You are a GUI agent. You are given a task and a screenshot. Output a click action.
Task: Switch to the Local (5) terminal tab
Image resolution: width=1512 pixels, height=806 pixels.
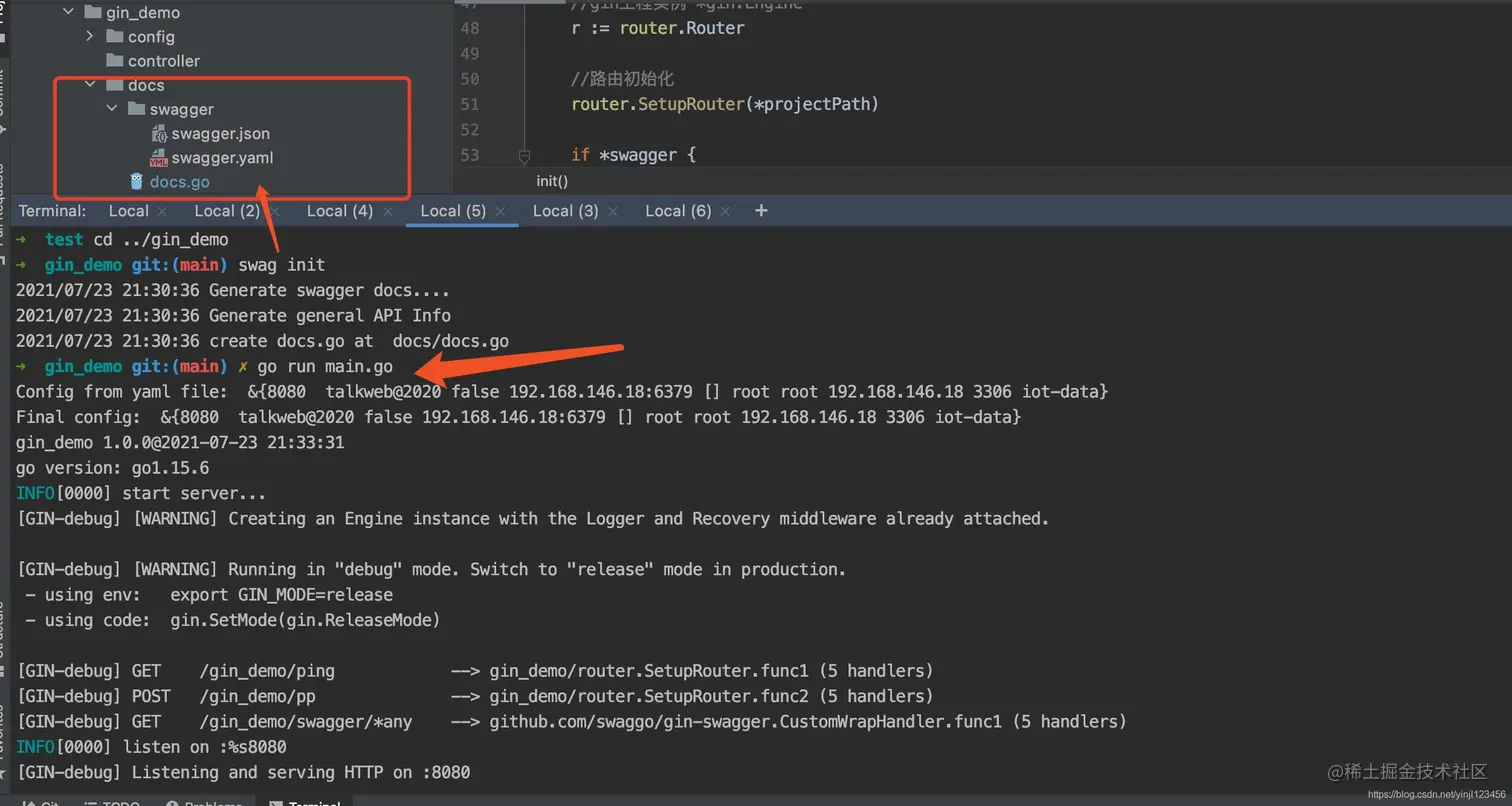pos(453,211)
